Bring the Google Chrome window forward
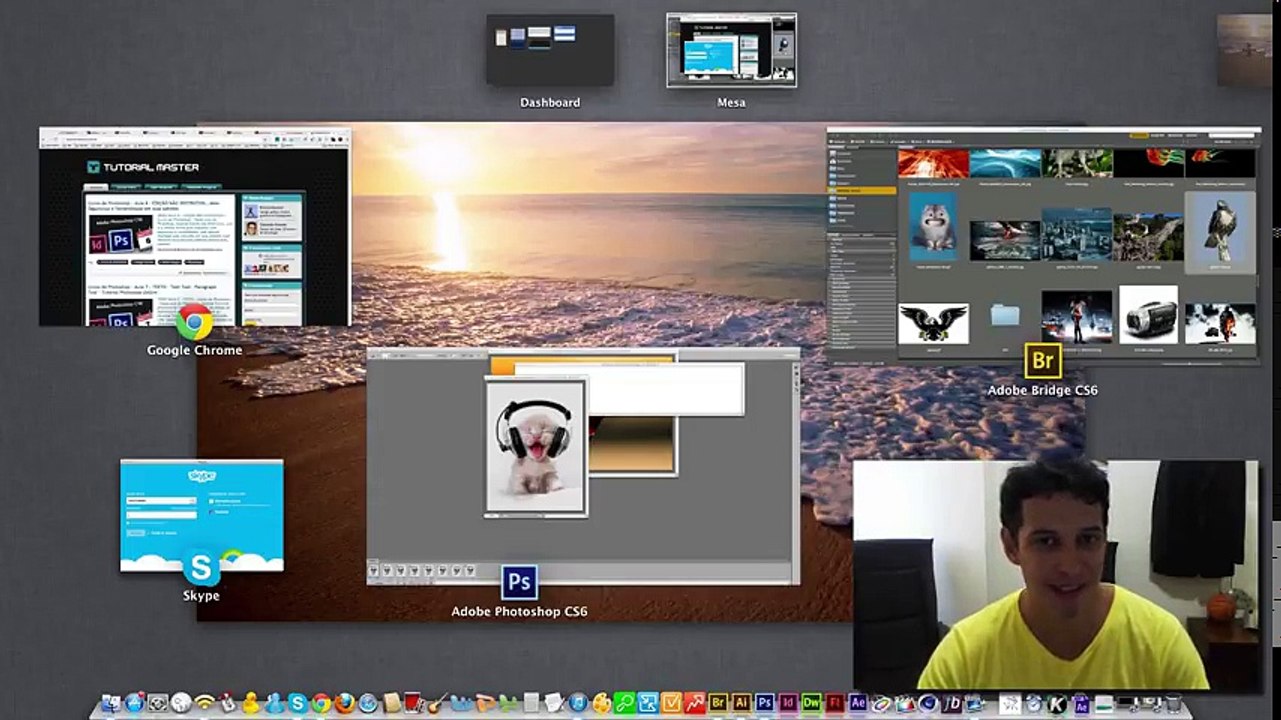This screenshot has height=720, width=1281. coord(195,226)
